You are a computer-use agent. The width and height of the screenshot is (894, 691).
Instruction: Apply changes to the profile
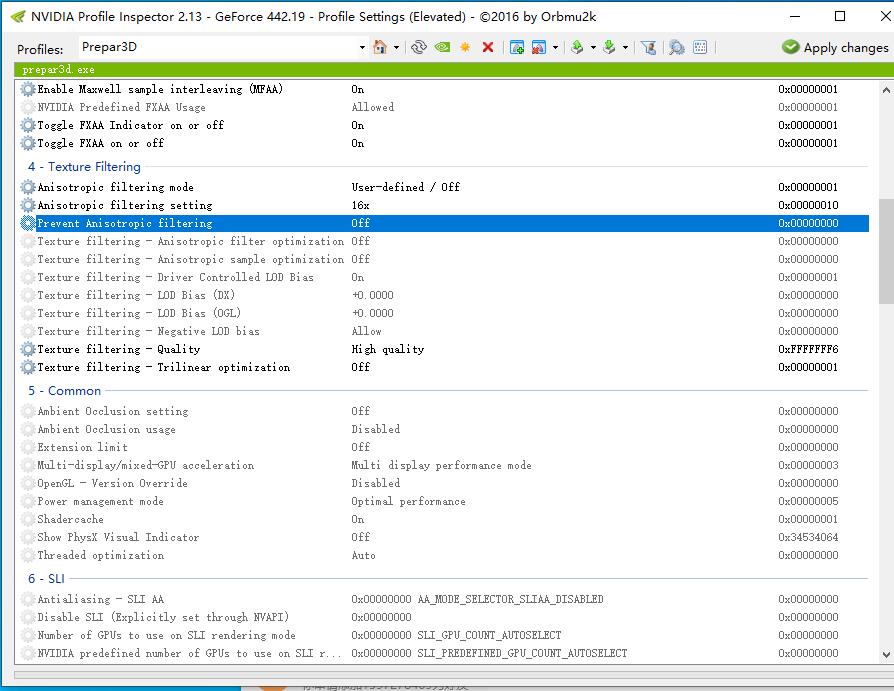tap(835, 47)
